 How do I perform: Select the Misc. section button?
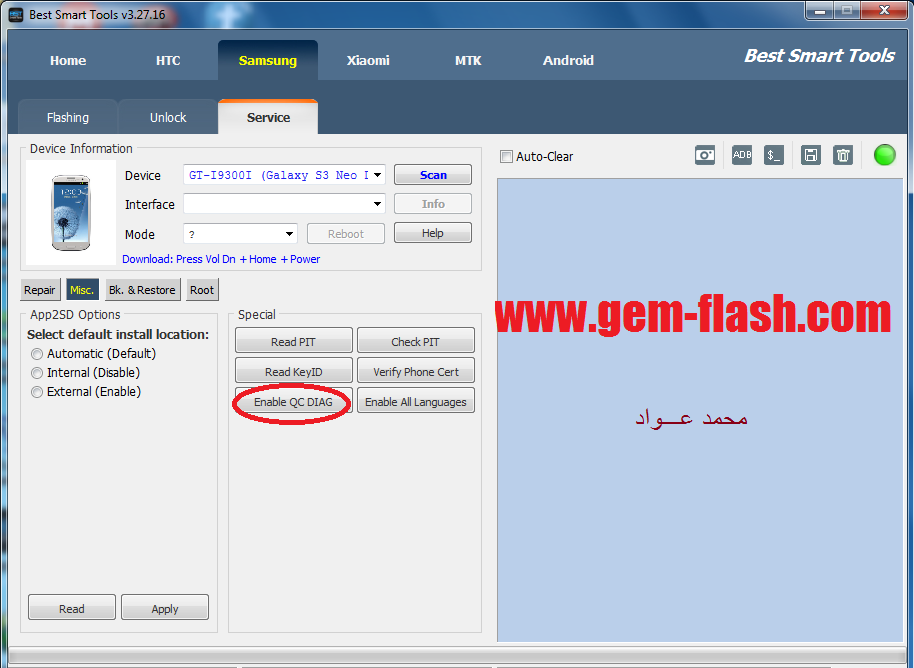click(x=82, y=290)
